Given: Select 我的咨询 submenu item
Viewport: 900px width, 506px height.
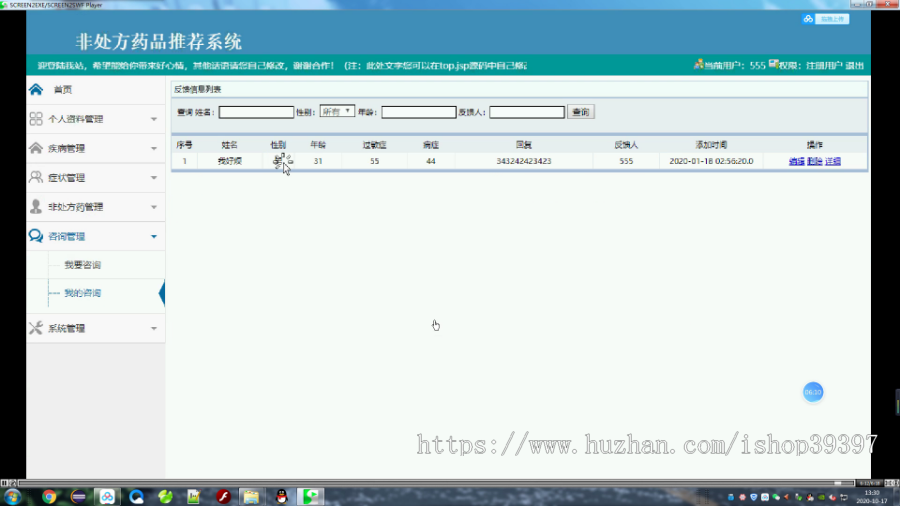Looking at the screenshot, I should click(83, 293).
